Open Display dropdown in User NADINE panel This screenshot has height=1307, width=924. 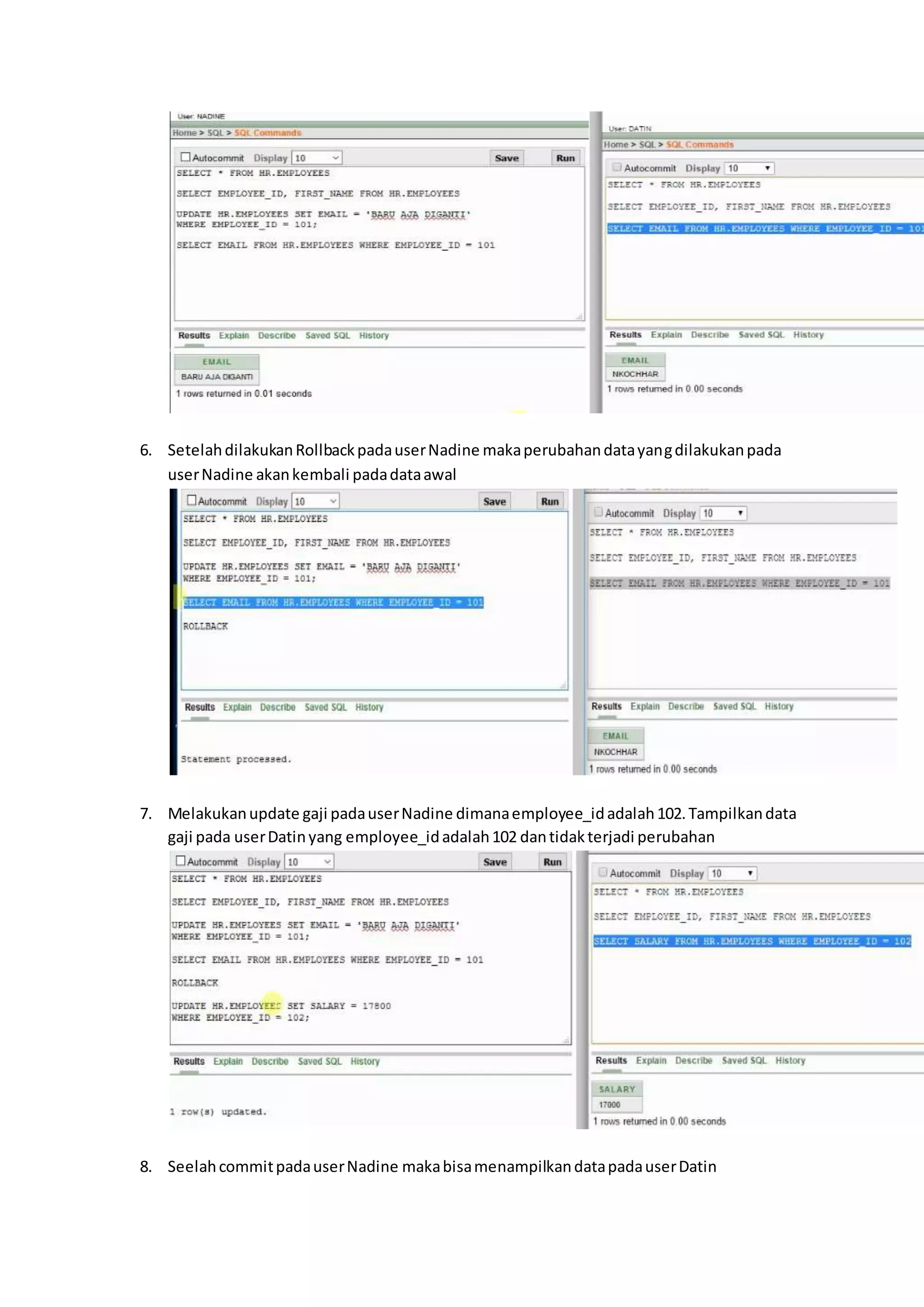[316, 158]
